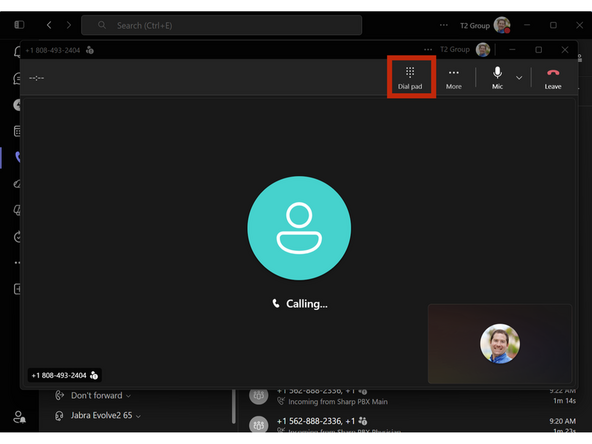The width and height of the screenshot is (592, 444).
Task: Open the T2 Group profile picture menu
Action: 502,25
